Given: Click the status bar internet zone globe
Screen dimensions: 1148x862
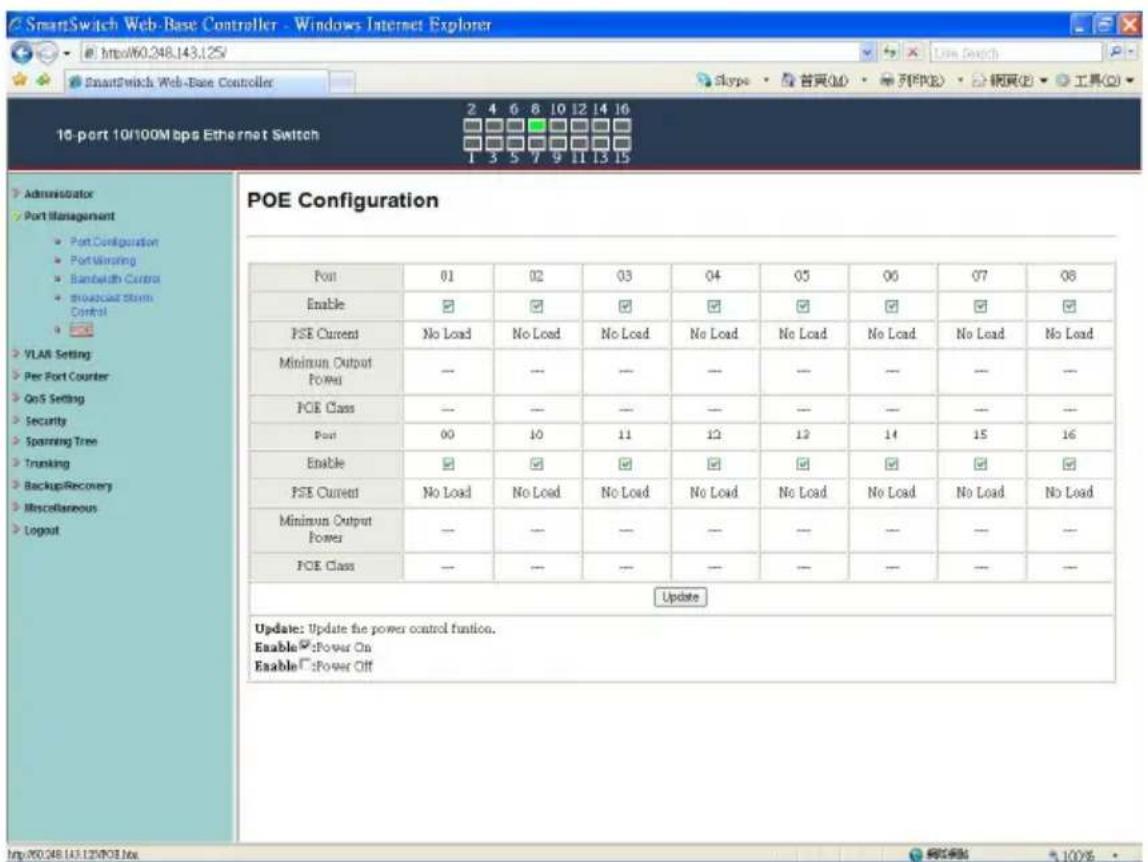Looking at the screenshot, I should coord(915,854).
